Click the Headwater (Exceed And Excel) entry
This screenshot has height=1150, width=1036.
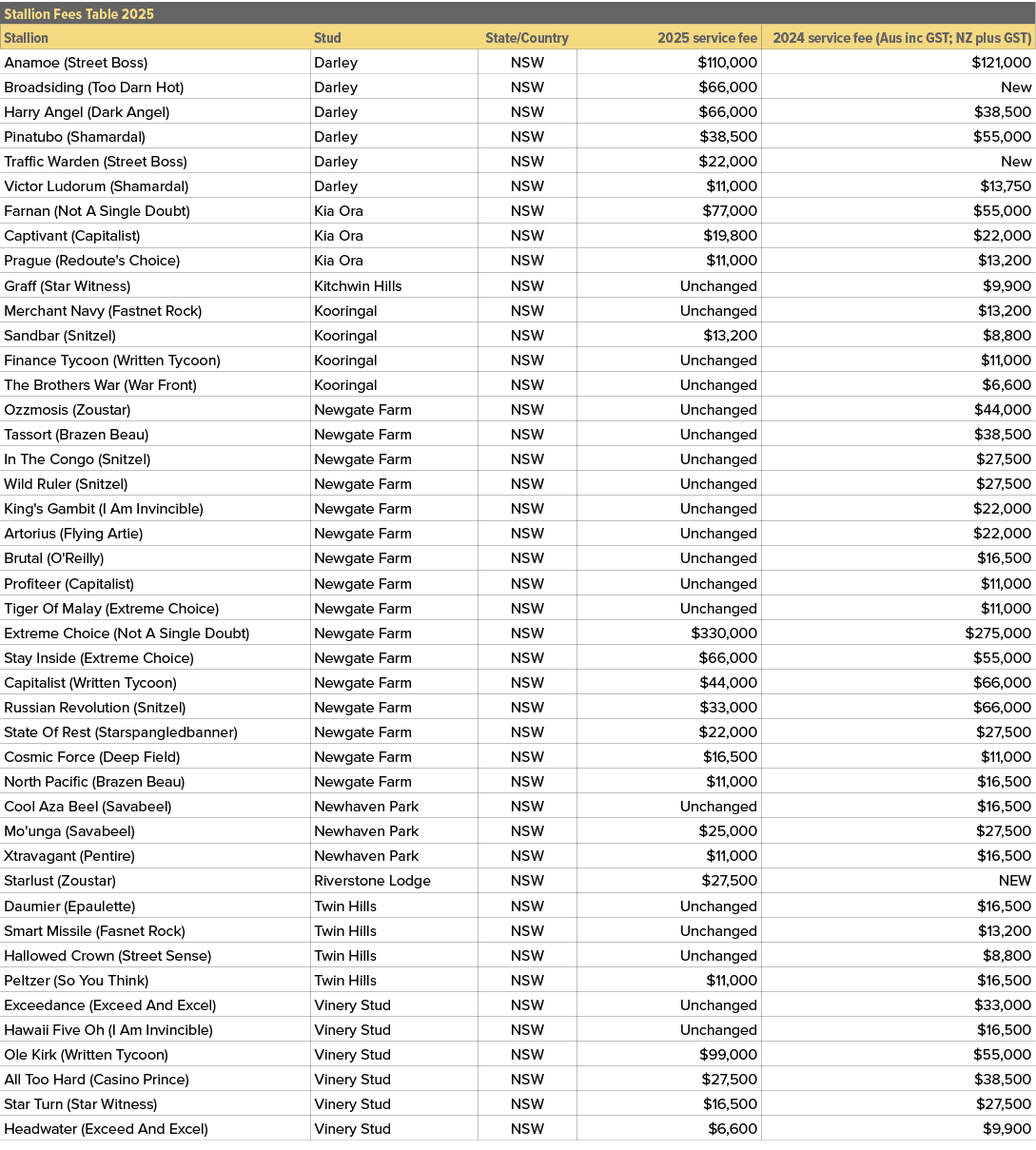click(x=106, y=1129)
